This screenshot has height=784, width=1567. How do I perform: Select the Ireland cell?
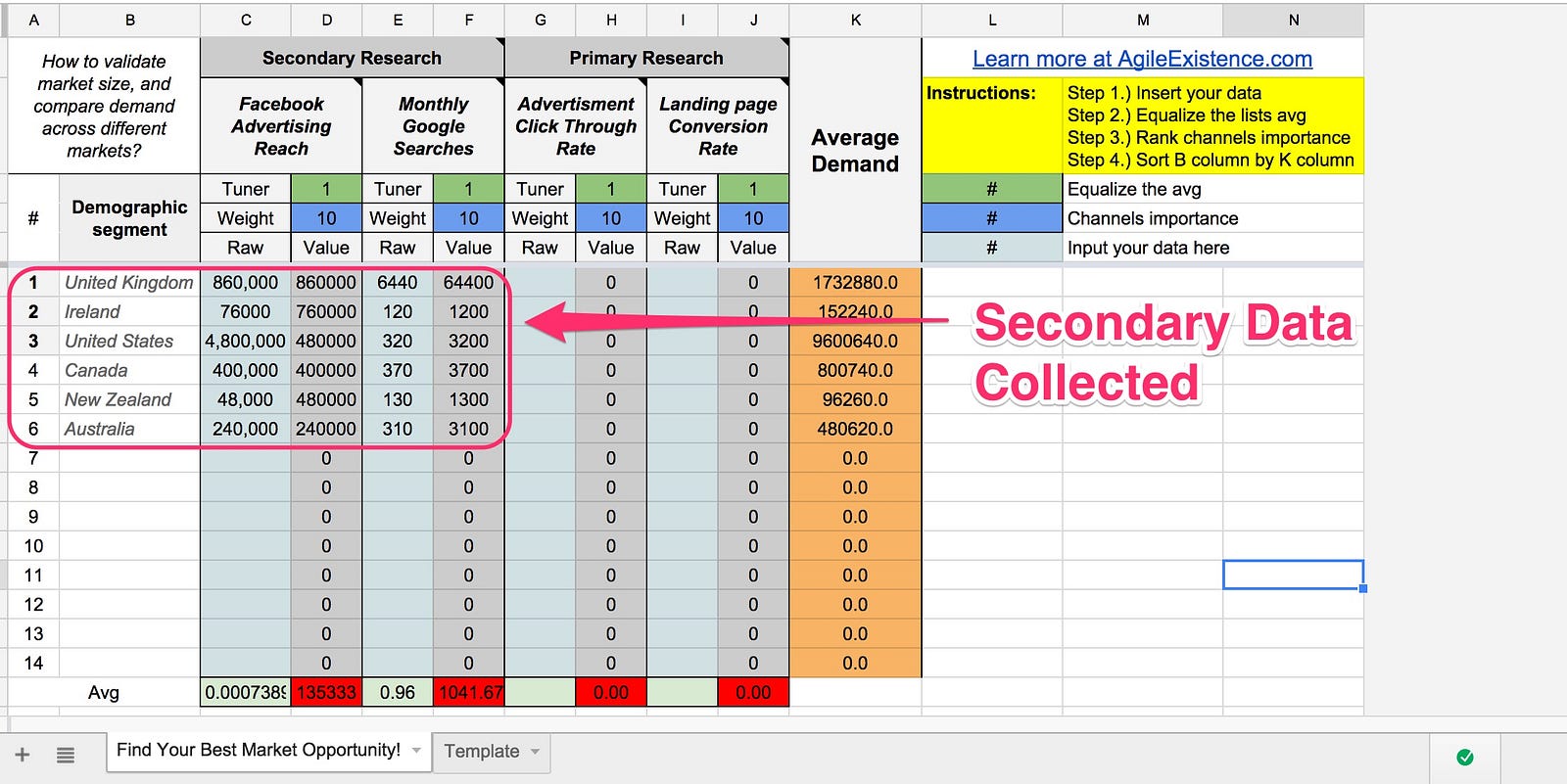coord(129,312)
